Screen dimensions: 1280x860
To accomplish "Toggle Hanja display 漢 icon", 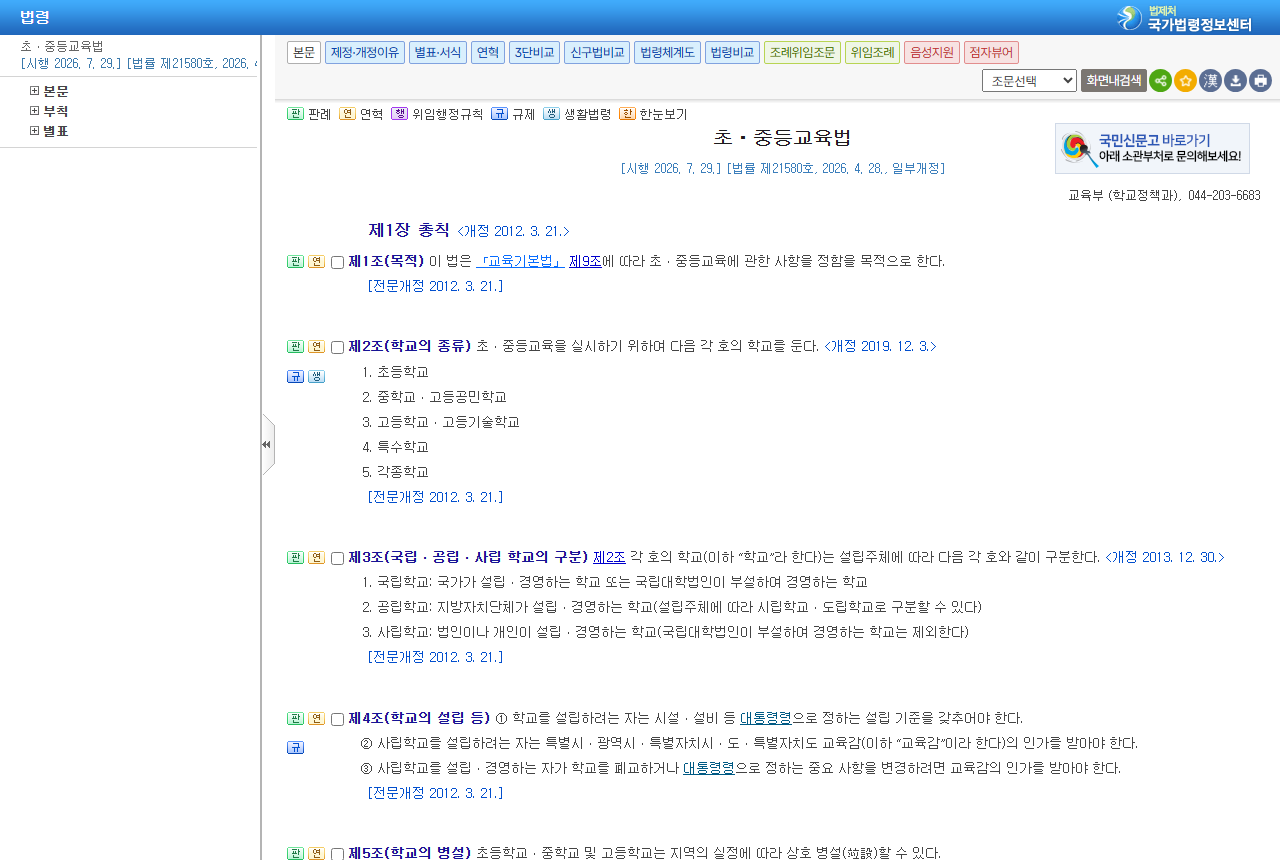I will pyautogui.click(x=1210, y=81).
